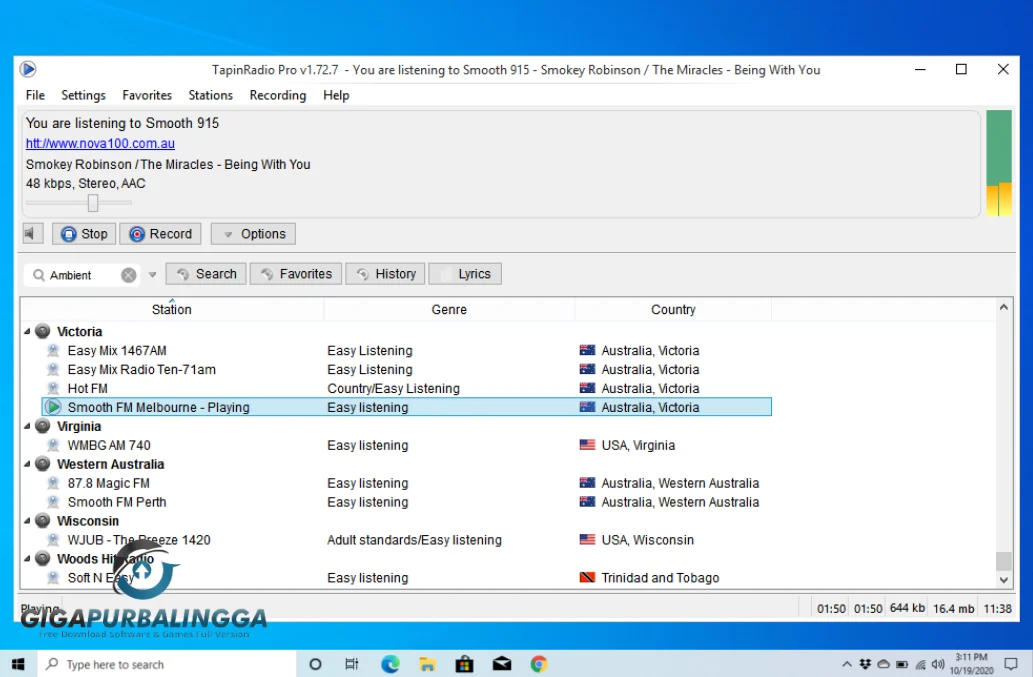
Task: Open the Options dropdown button
Action: (253, 234)
